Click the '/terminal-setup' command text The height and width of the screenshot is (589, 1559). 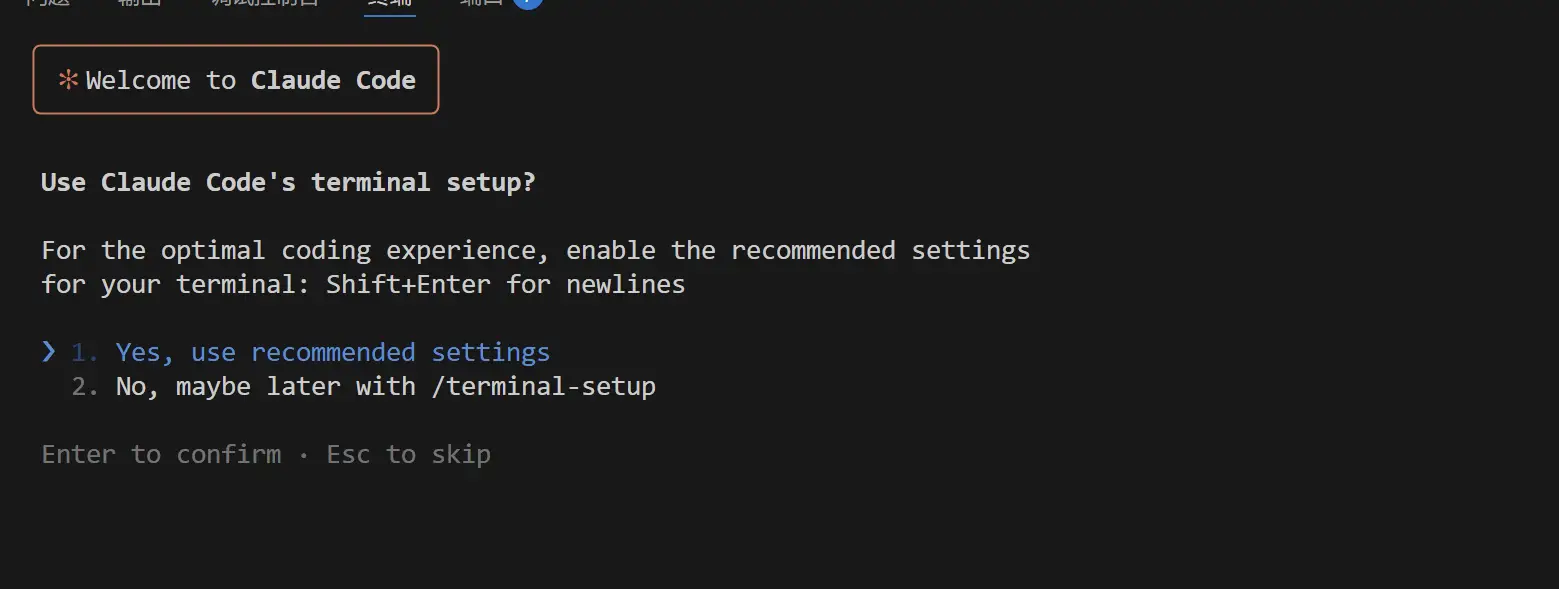(x=544, y=386)
